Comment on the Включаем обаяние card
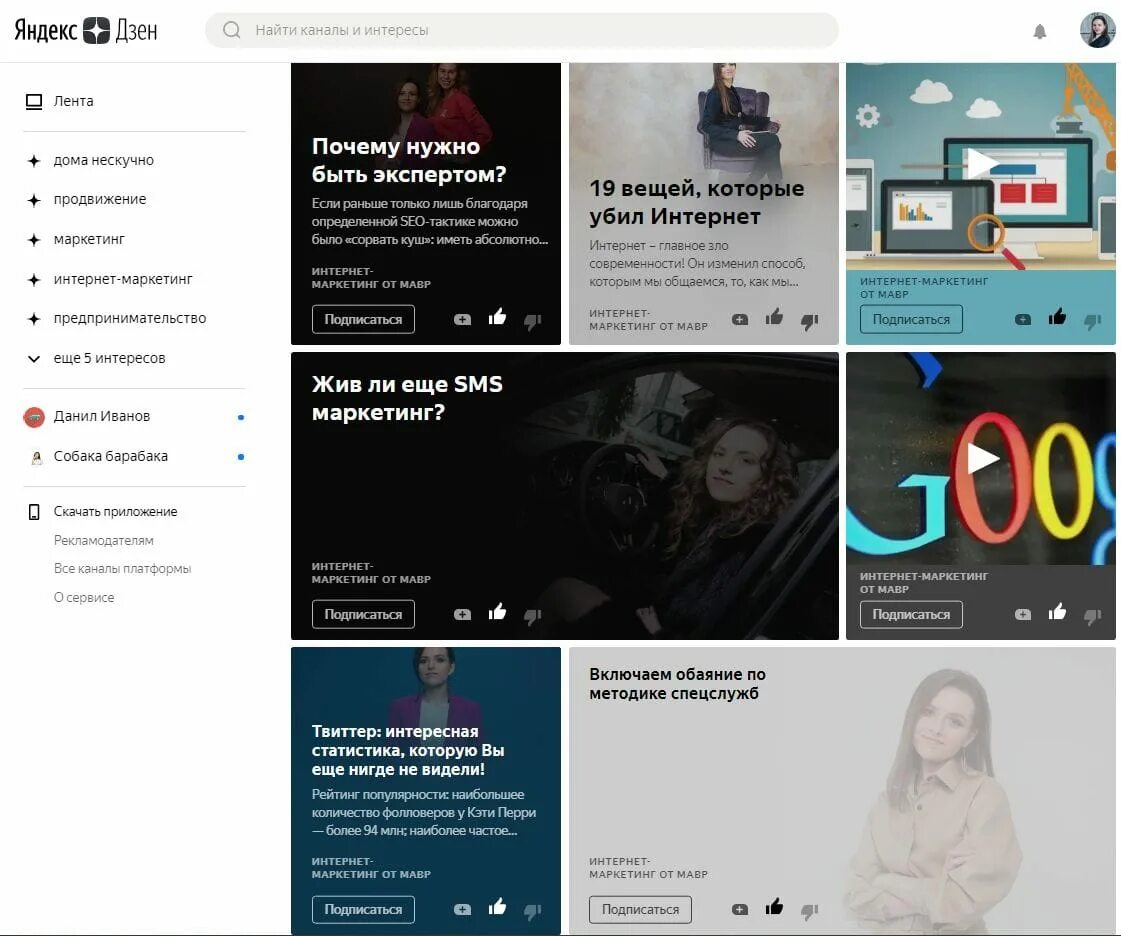This screenshot has width=1121, height=936. [740, 910]
